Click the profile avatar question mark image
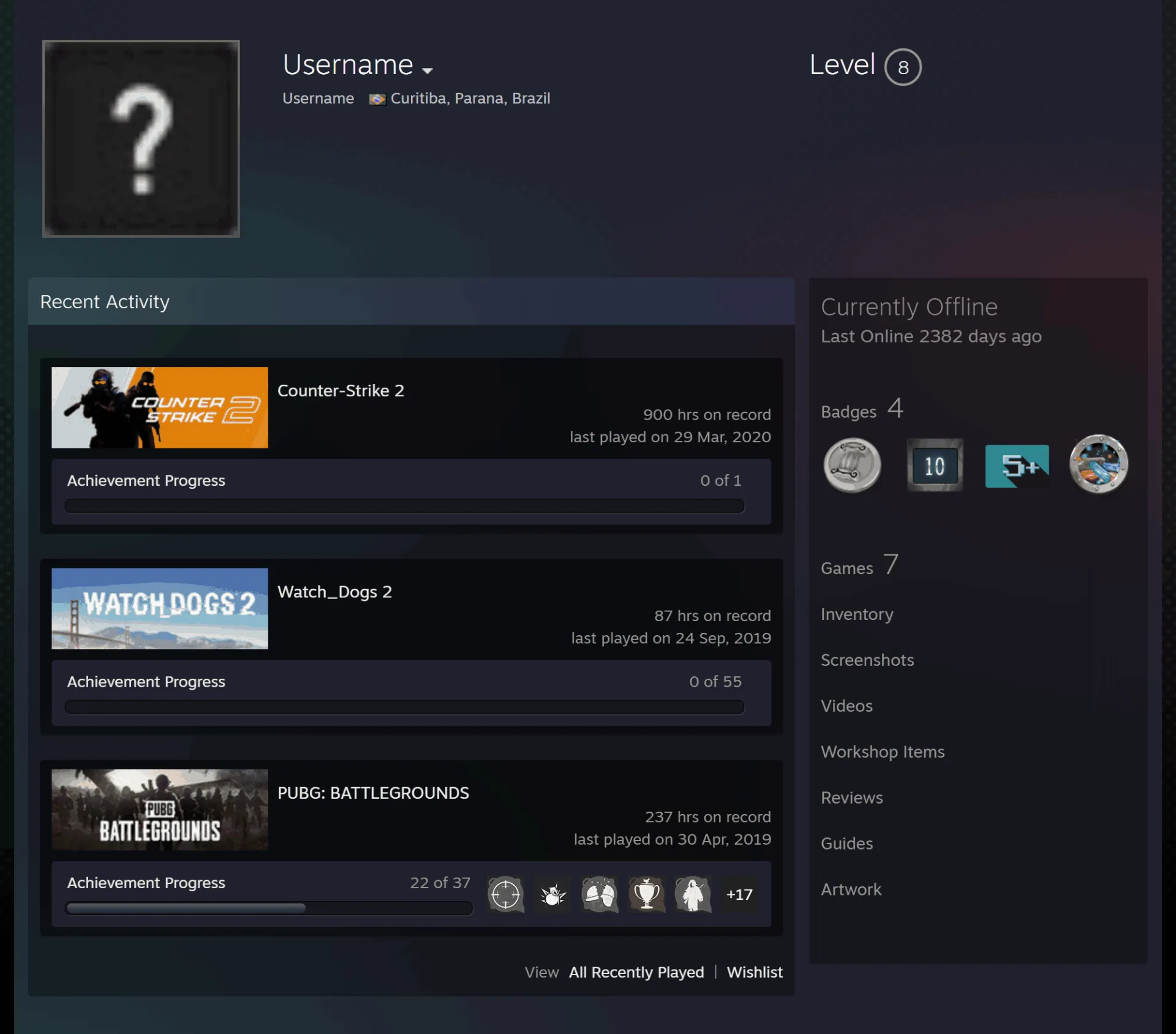 click(141, 138)
